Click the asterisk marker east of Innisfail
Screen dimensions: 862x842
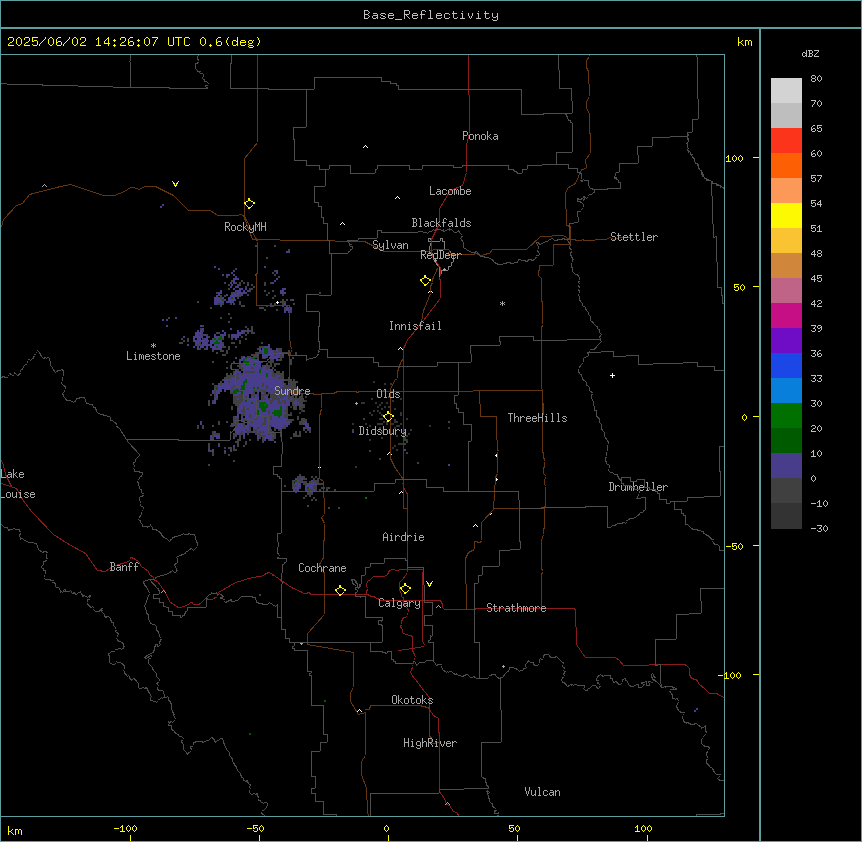502,303
